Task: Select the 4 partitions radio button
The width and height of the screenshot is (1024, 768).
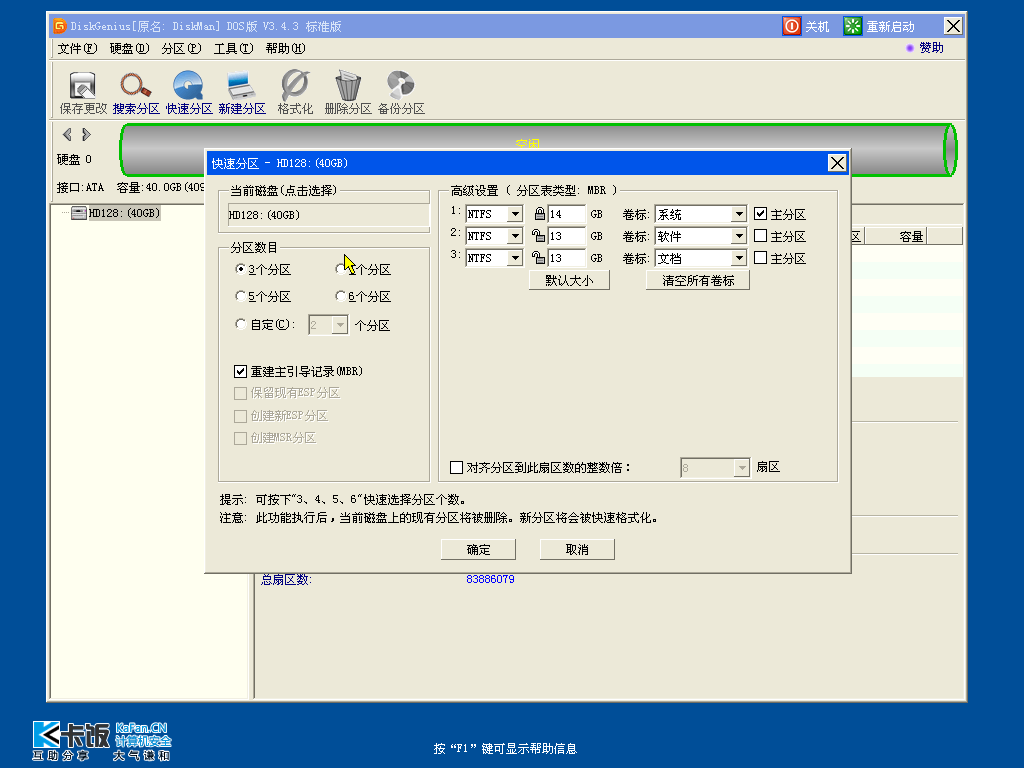Action: click(340, 269)
